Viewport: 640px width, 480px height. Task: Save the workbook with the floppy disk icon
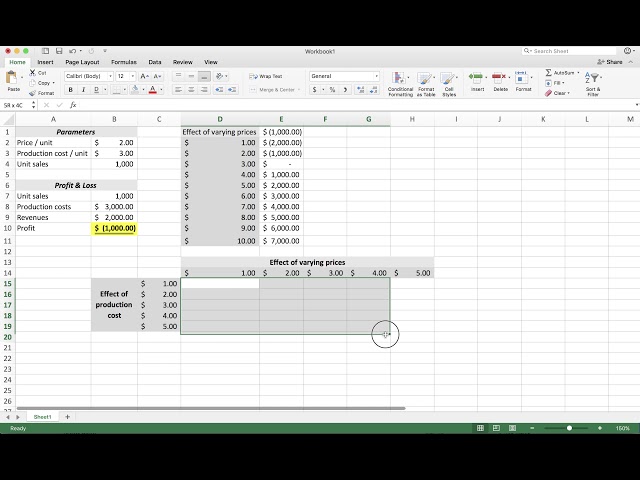[x=59, y=51]
